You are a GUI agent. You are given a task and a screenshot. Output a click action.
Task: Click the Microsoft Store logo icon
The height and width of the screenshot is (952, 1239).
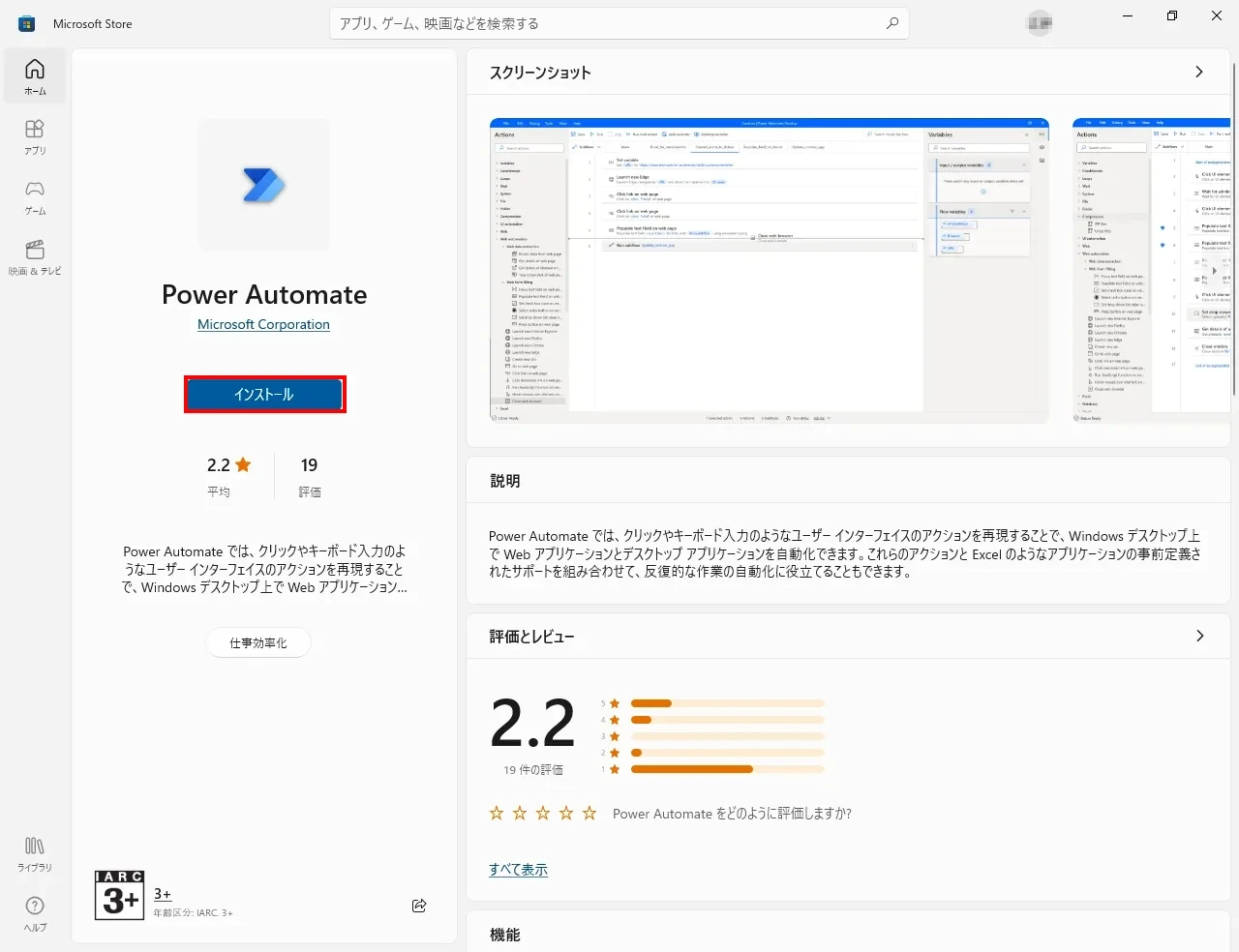pyautogui.click(x=27, y=23)
